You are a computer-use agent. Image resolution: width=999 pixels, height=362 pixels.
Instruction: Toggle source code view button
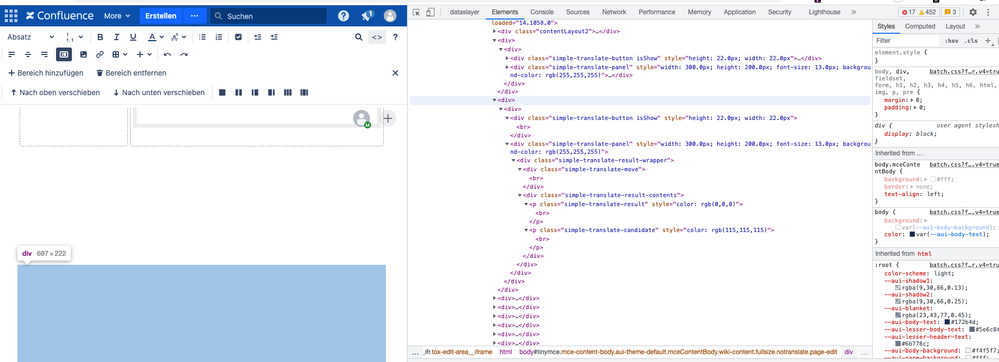(377, 38)
